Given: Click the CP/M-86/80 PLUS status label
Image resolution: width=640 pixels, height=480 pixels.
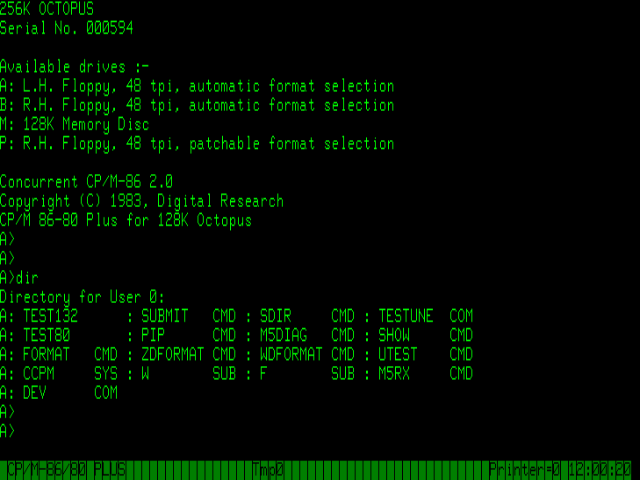Looking at the screenshot, I should click(x=66, y=469).
